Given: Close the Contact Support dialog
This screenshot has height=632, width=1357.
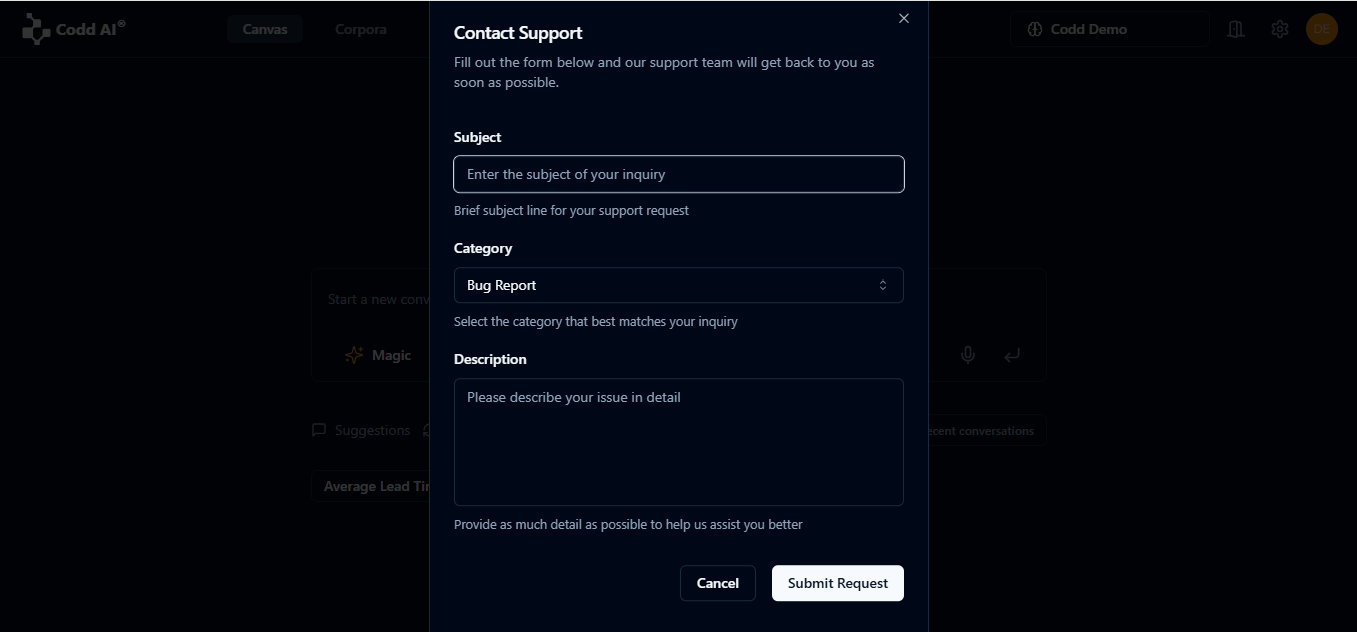Looking at the screenshot, I should [903, 18].
